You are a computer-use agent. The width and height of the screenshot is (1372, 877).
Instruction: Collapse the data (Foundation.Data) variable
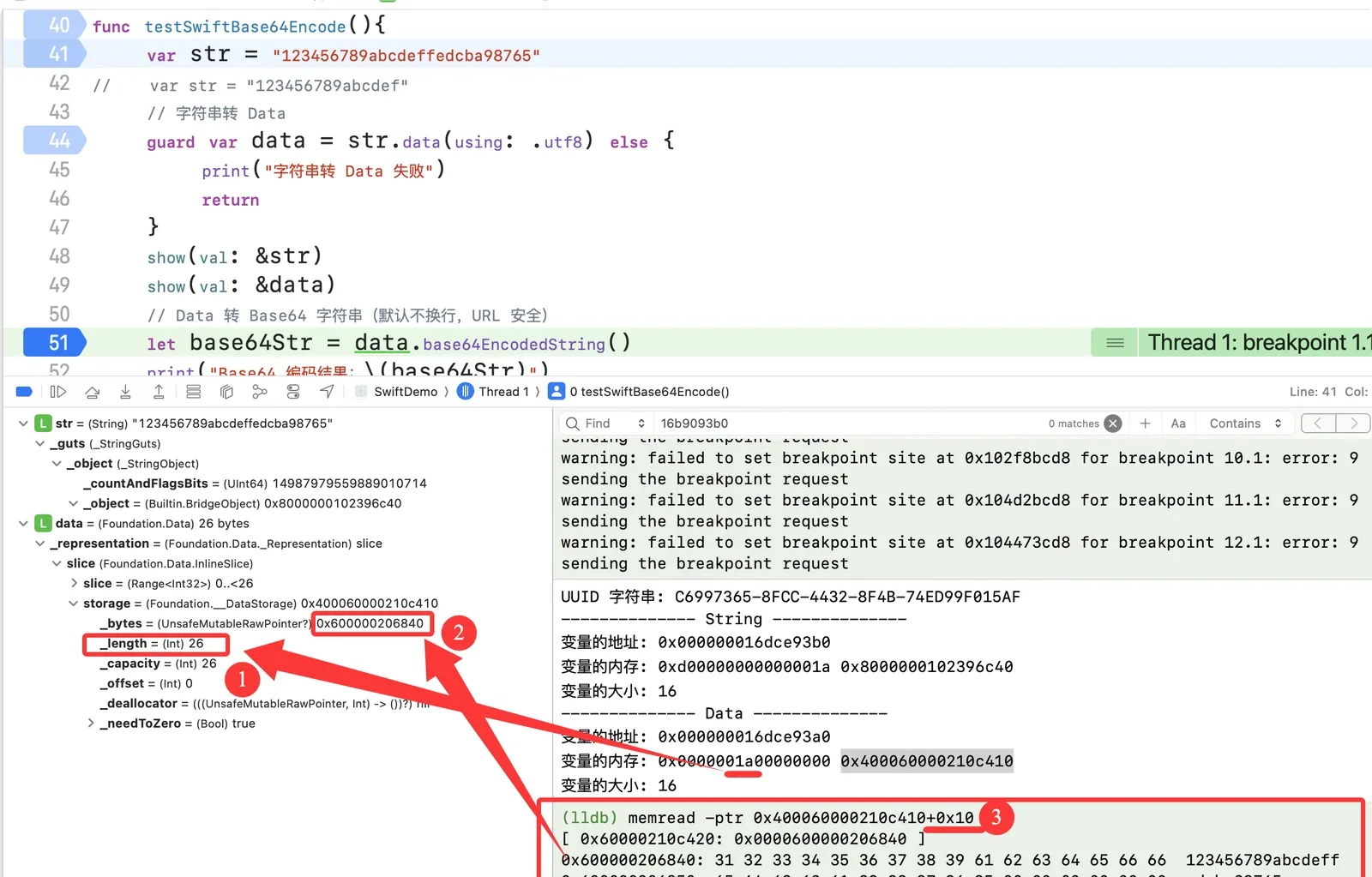point(23,523)
